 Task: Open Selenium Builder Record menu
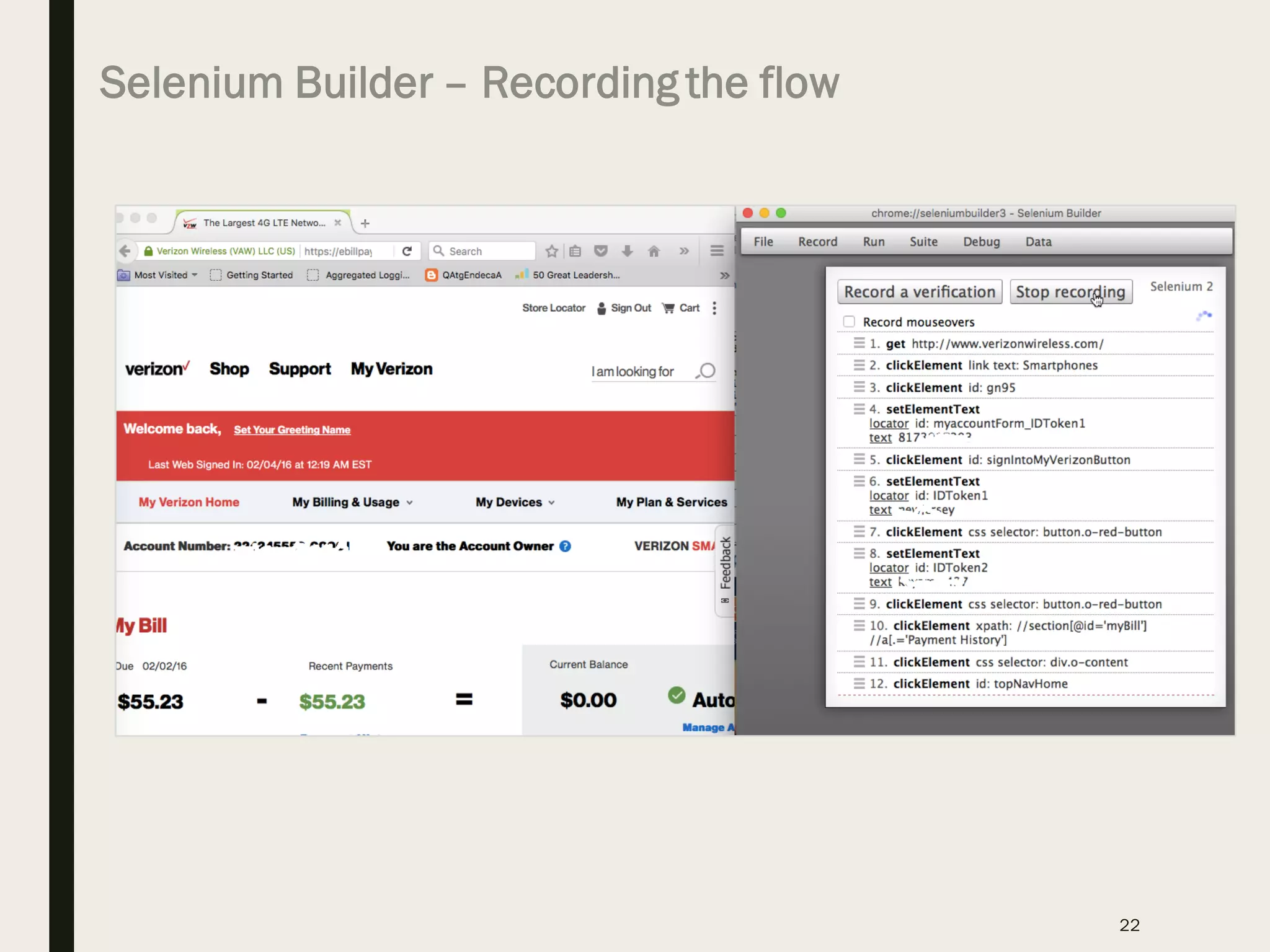(818, 242)
